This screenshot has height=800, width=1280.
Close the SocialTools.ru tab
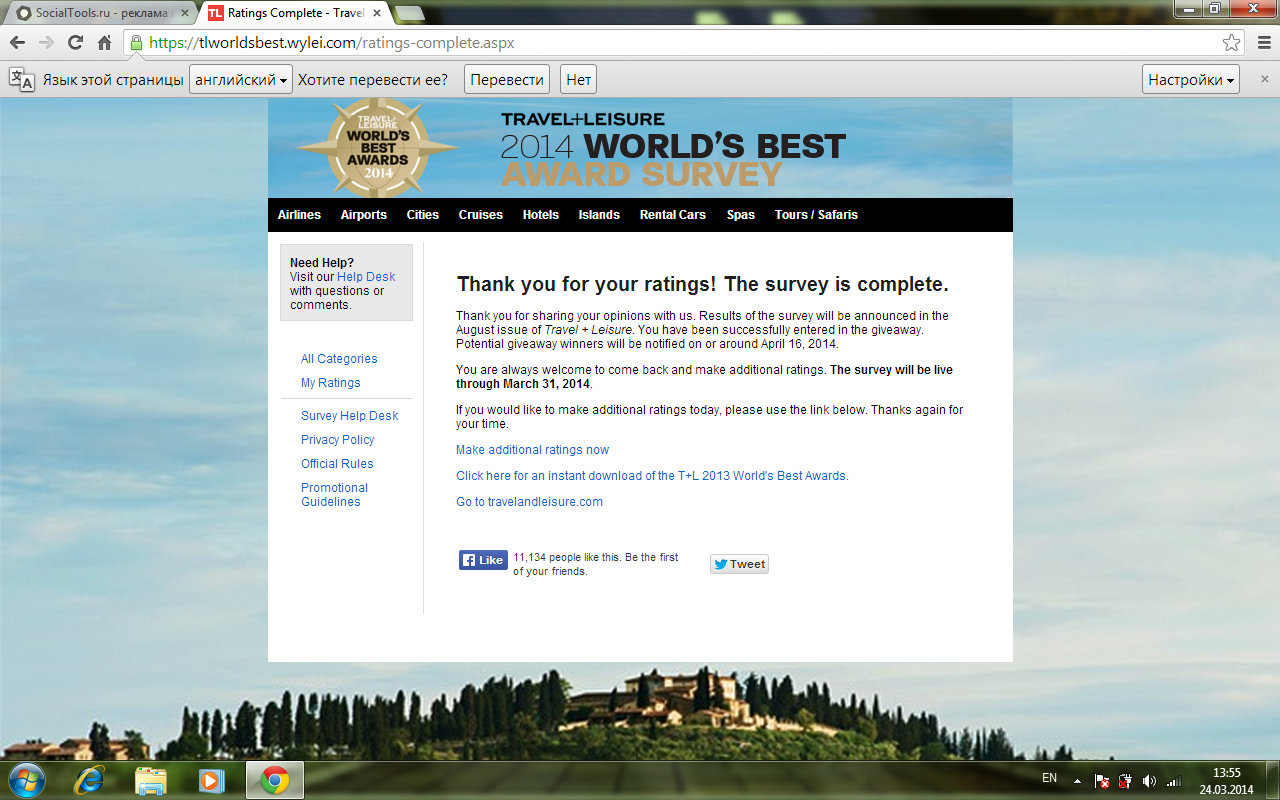coord(184,13)
